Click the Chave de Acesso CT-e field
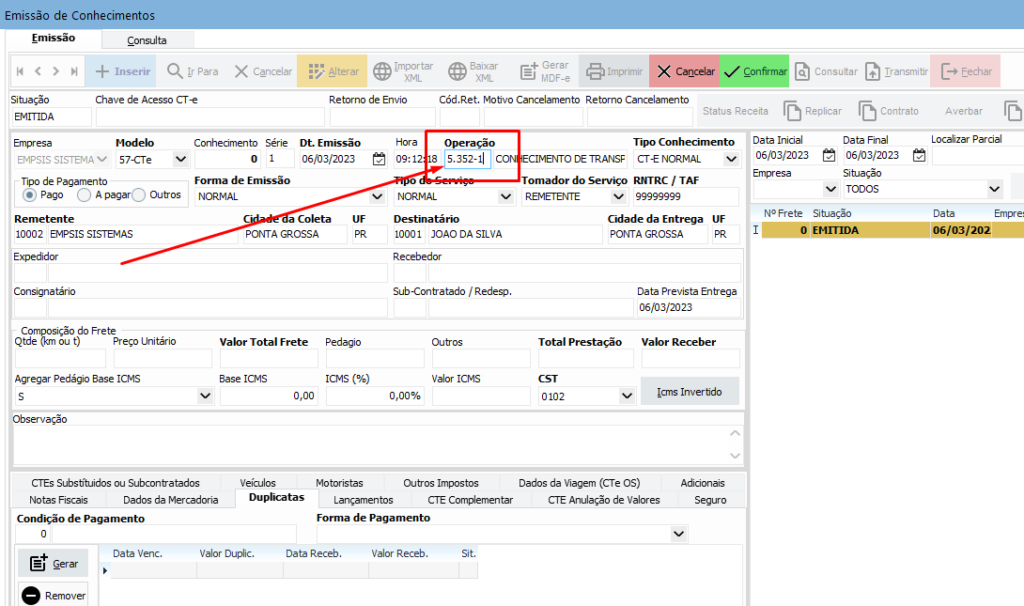Viewport: 1024px width, 606px height. point(210,118)
